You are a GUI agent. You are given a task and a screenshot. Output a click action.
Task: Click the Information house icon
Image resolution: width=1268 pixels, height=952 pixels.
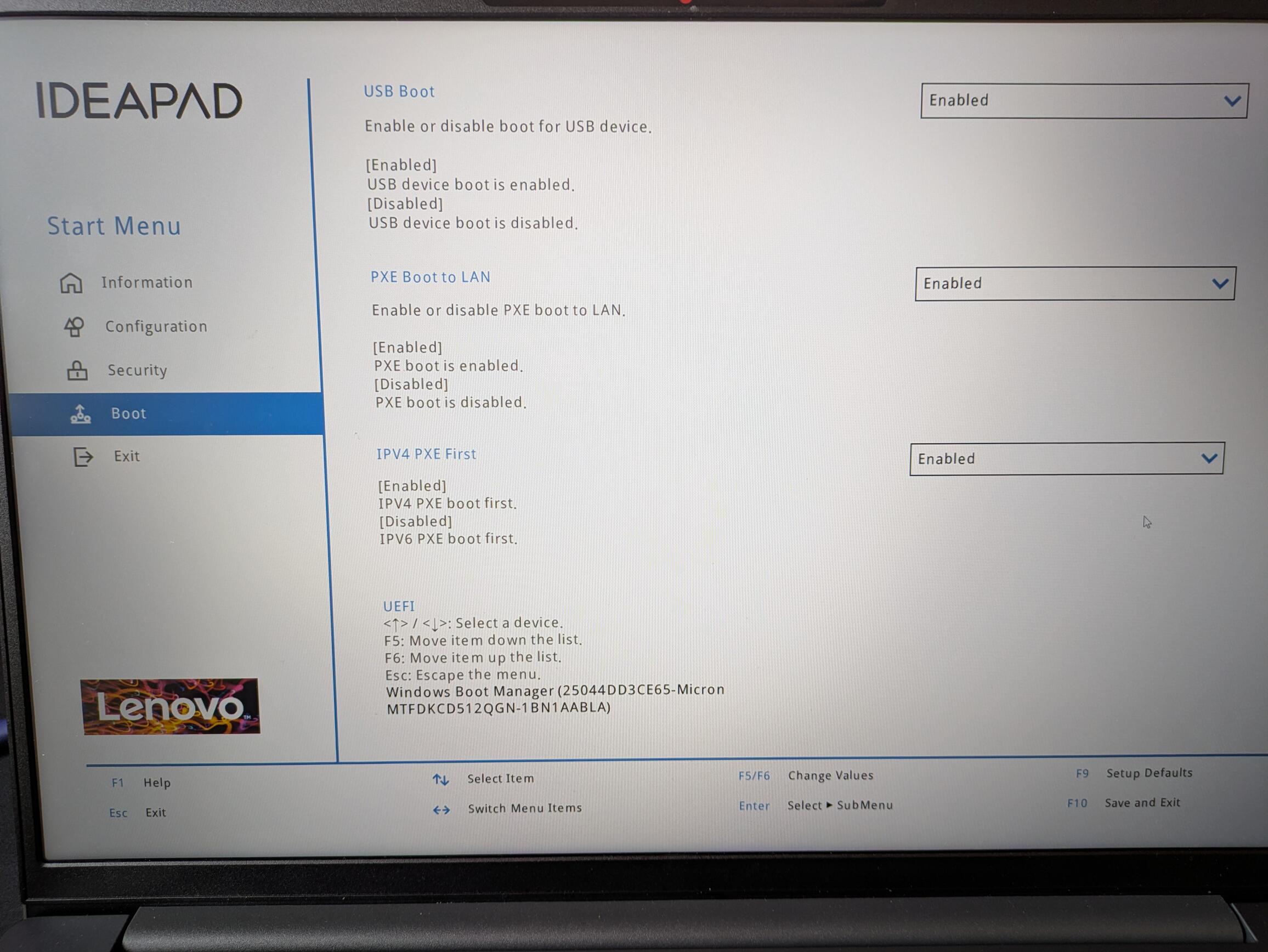pos(71,282)
